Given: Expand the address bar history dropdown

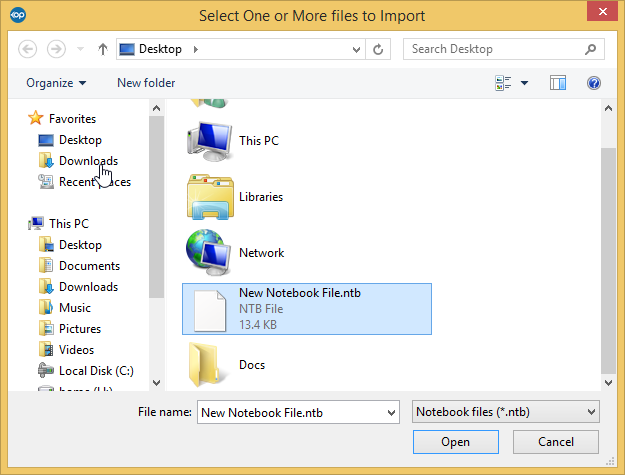Looking at the screenshot, I should (356, 49).
